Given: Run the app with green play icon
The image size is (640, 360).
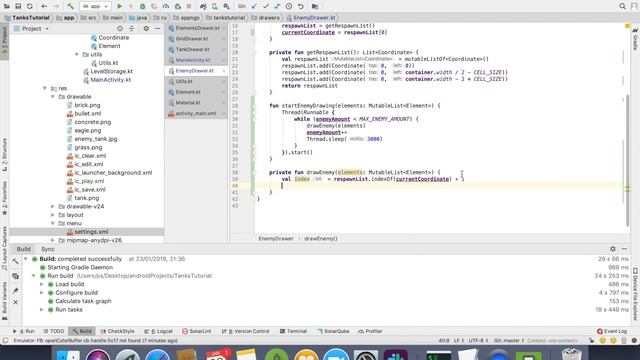Looking at the screenshot, I should [x=120, y=6].
